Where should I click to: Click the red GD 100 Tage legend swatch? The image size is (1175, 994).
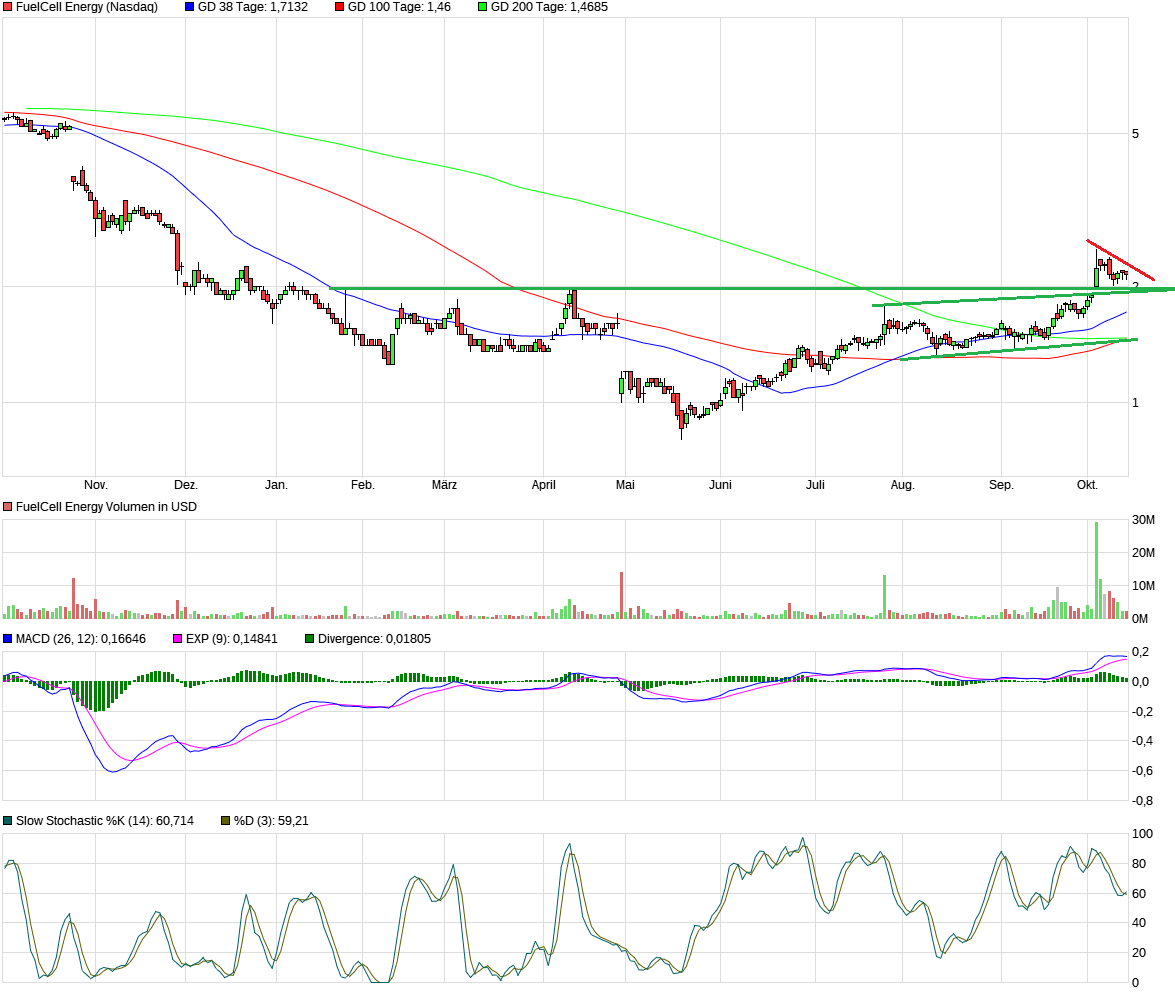[x=339, y=7]
